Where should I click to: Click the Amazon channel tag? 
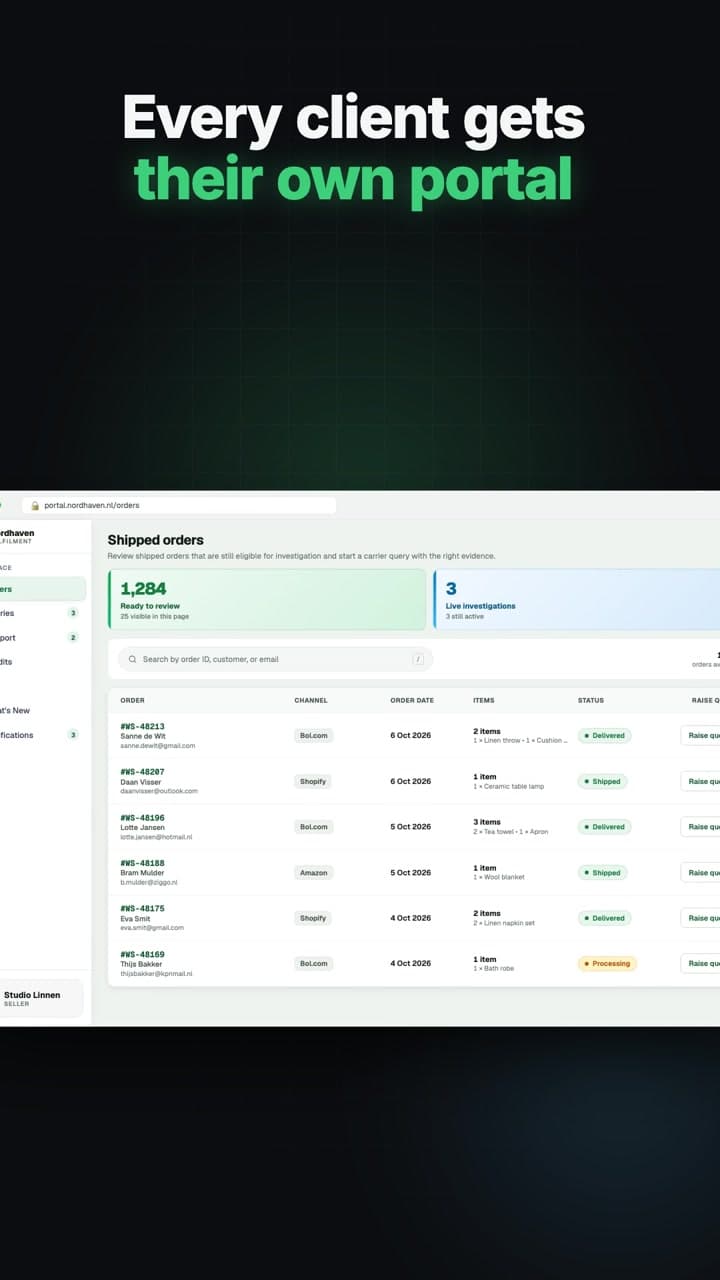(x=313, y=872)
